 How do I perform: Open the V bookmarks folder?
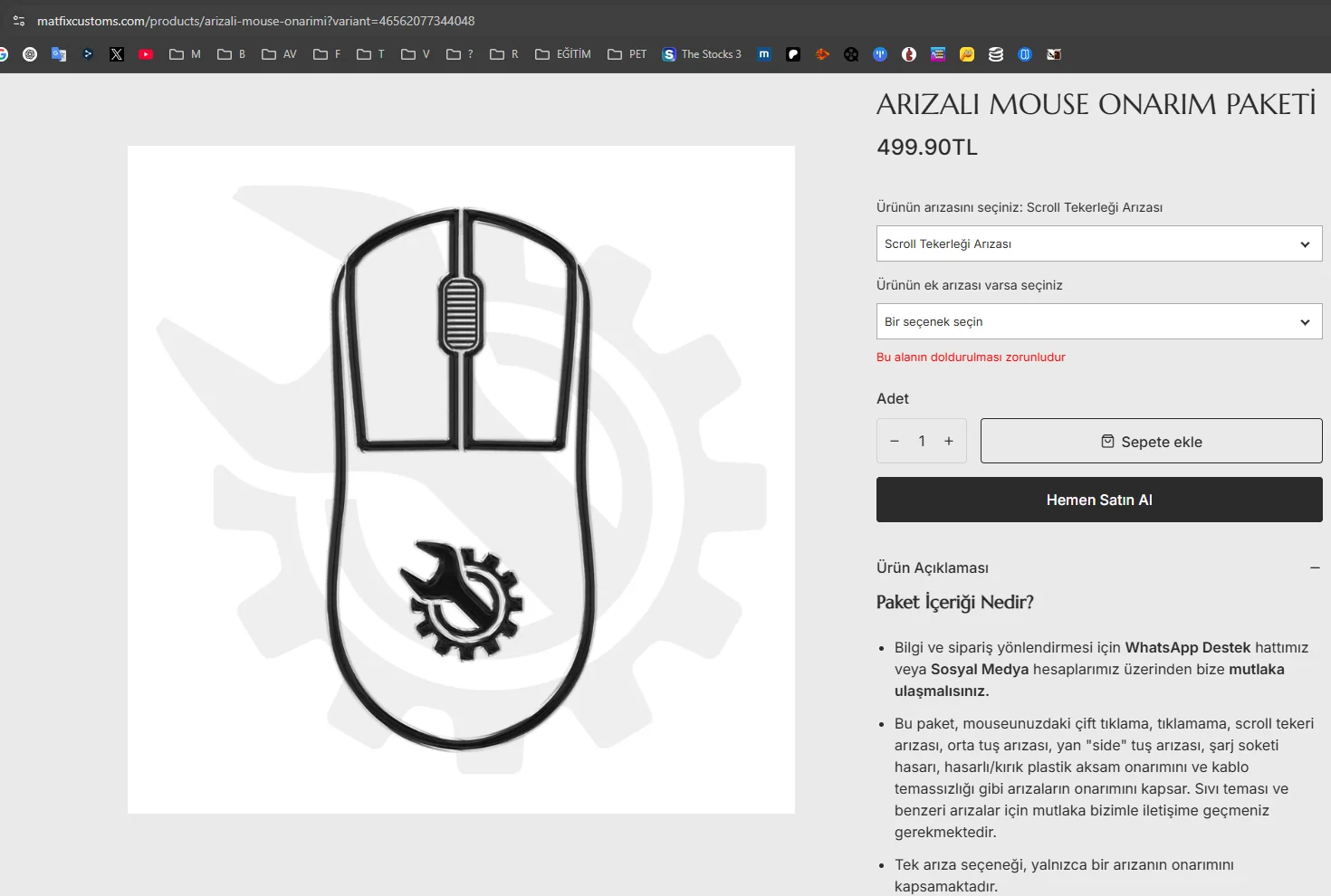[x=415, y=54]
